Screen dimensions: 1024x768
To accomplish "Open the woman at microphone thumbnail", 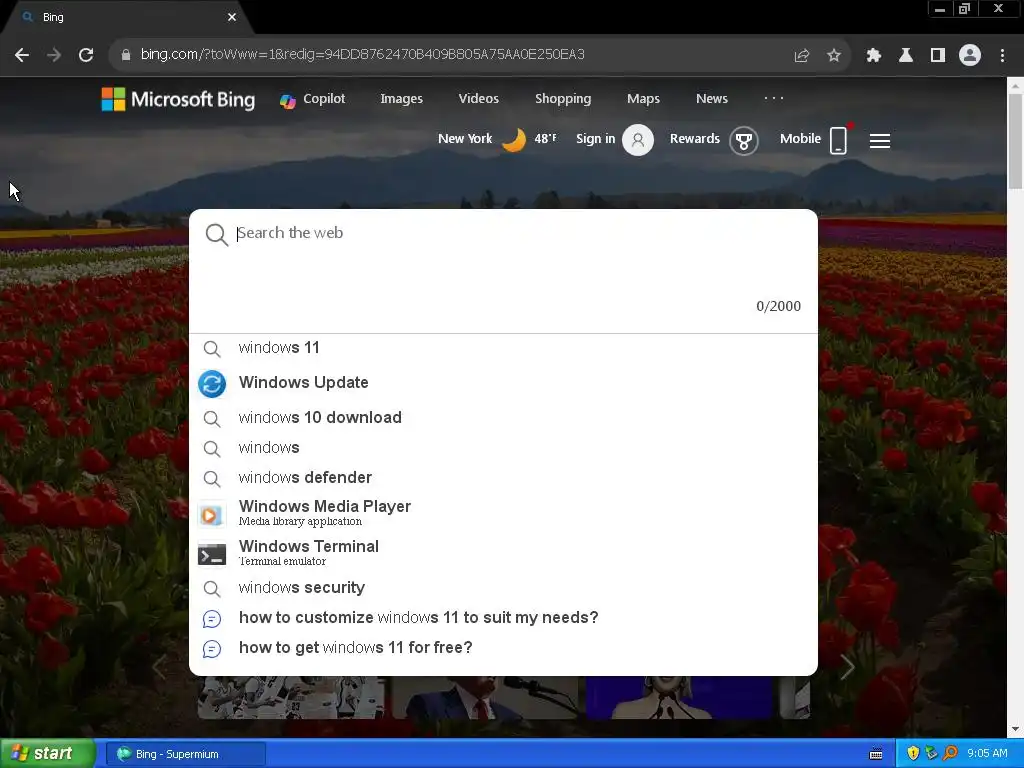I will [679, 697].
